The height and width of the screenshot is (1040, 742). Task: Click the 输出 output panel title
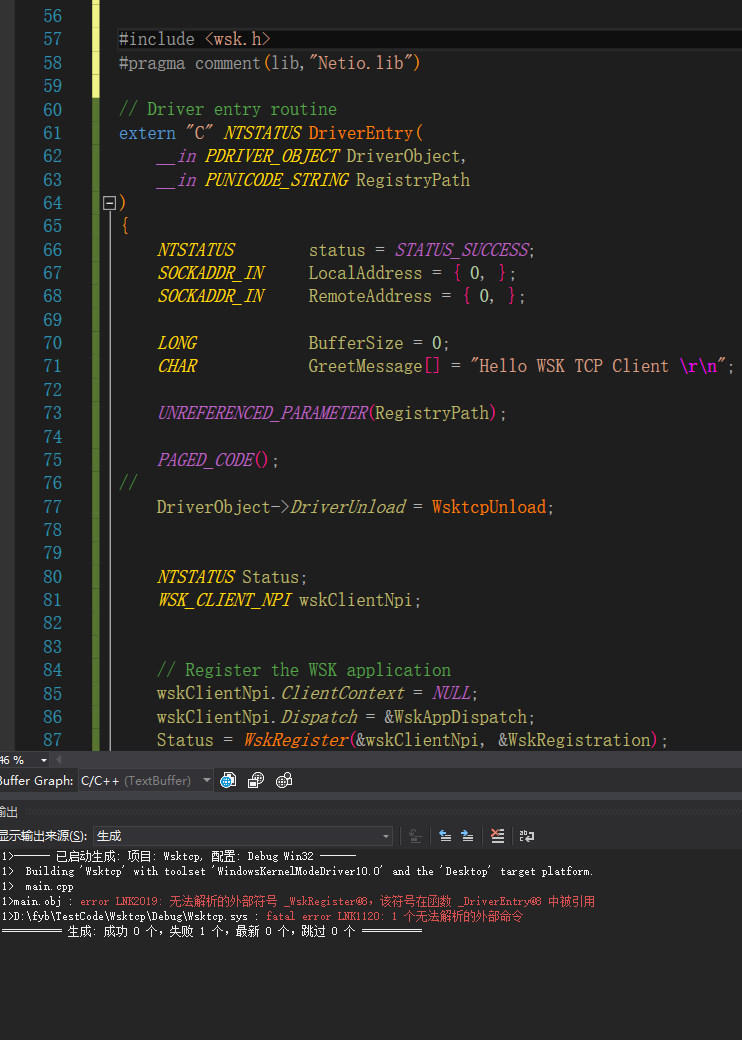click(x=8, y=812)
